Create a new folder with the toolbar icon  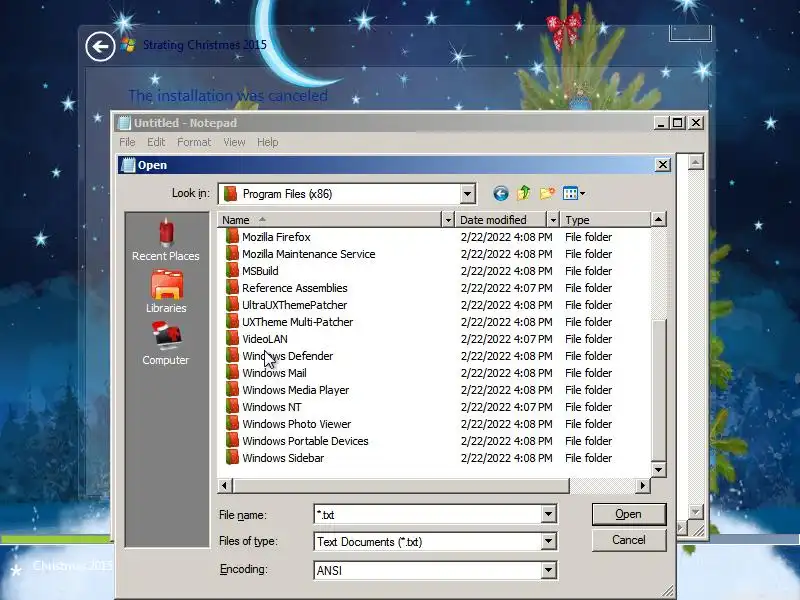click(547, 193)
